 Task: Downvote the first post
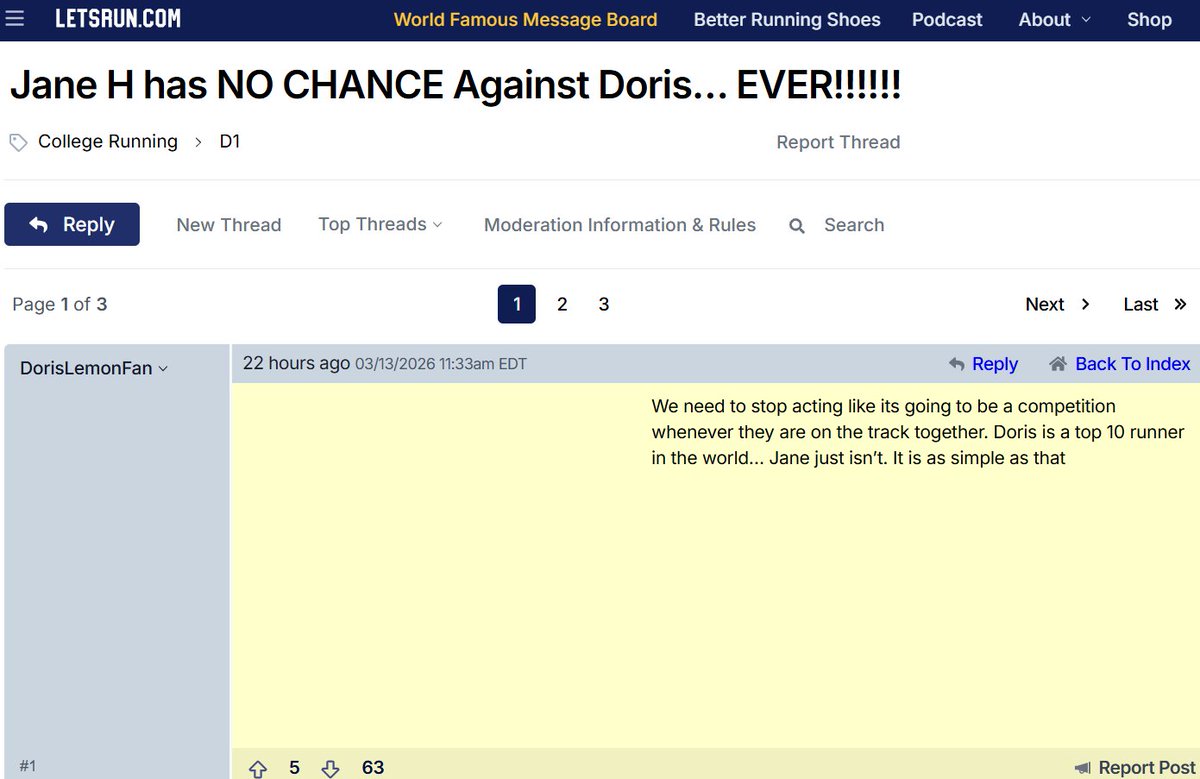(x=331, y=768)
